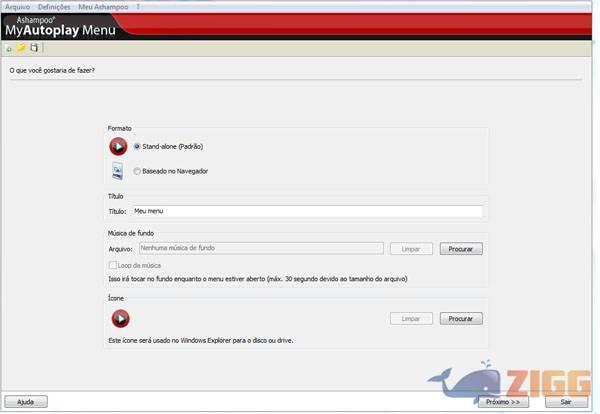Image resolution: width=600 pixels, height=414 pixels.
Task: Click the Título text field
Action: coord(308,211)
